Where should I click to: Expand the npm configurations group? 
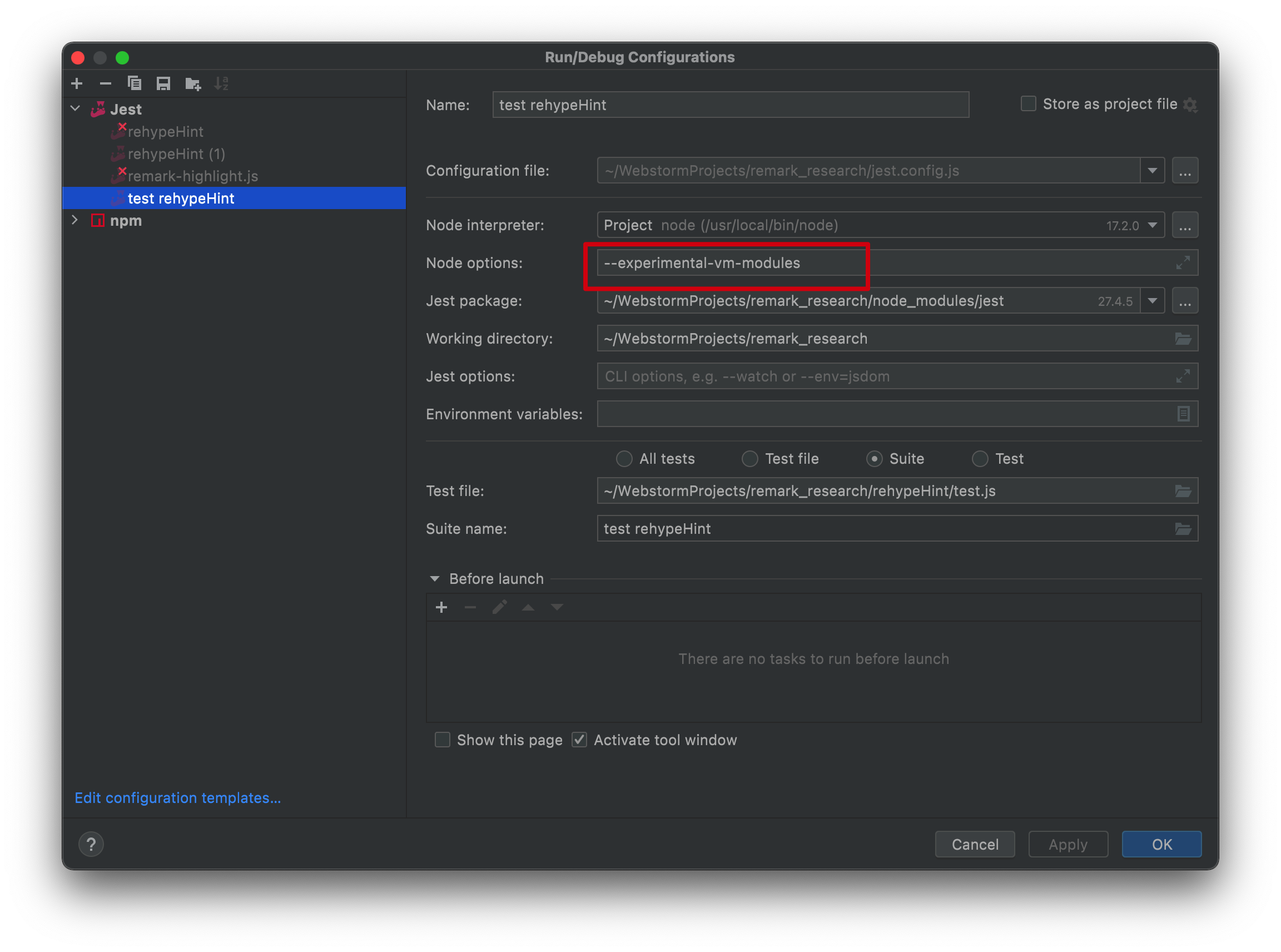(75, 220)
